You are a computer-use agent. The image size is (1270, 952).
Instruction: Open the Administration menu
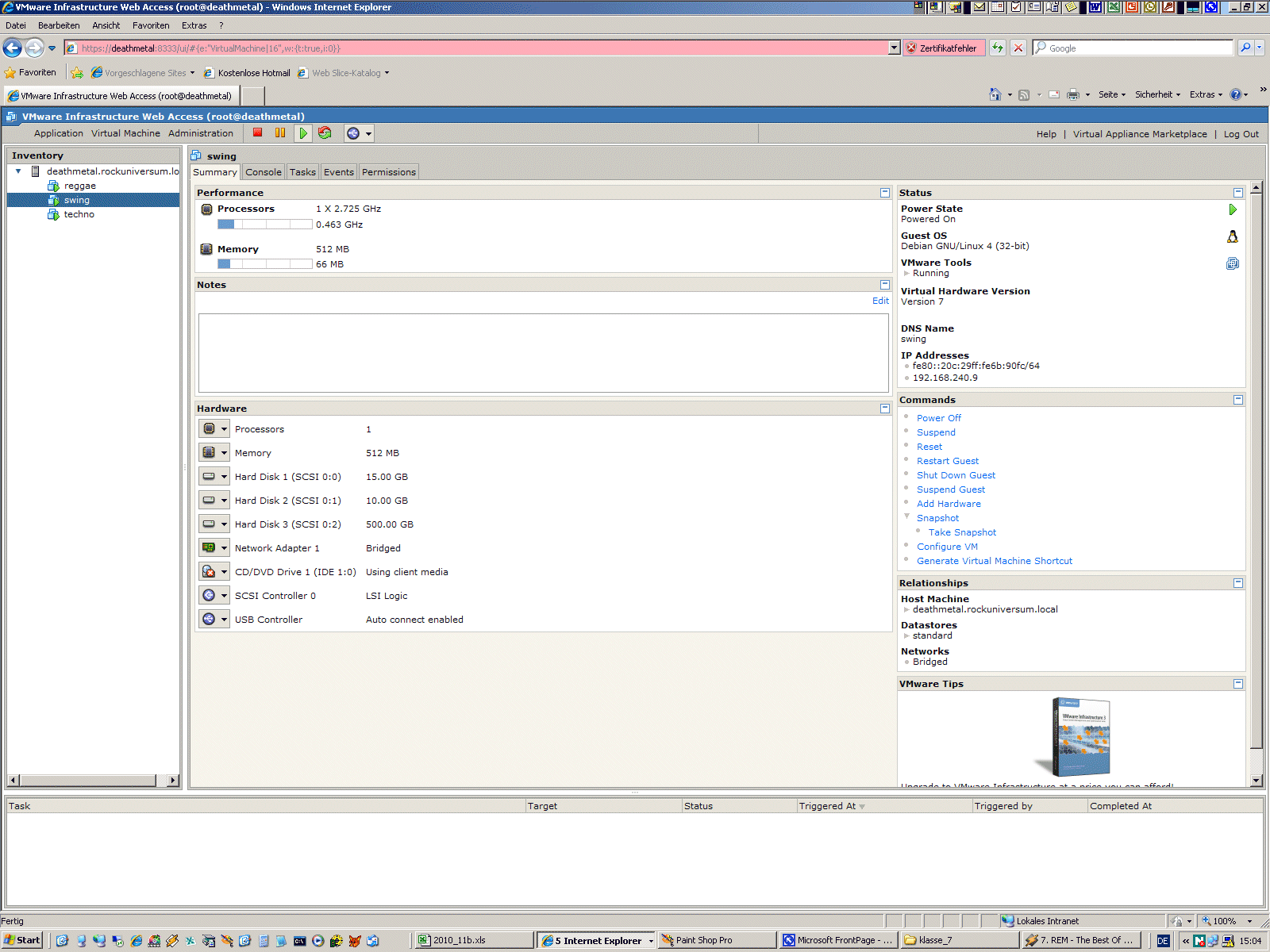coord(201,133)
